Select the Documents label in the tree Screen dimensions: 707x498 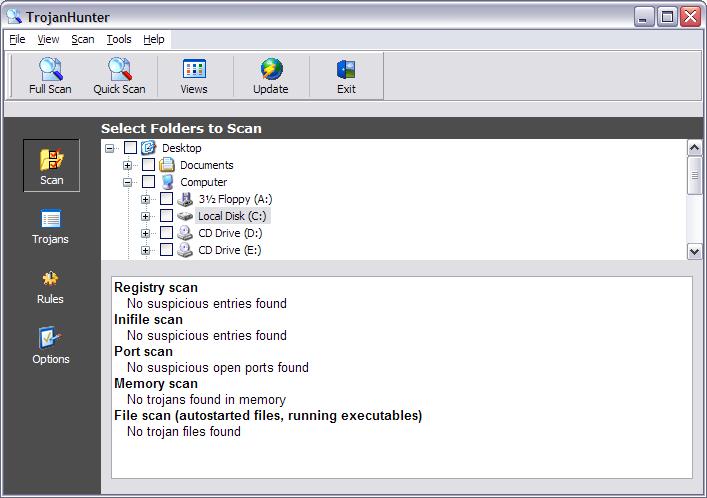click(x=207, y=165)
